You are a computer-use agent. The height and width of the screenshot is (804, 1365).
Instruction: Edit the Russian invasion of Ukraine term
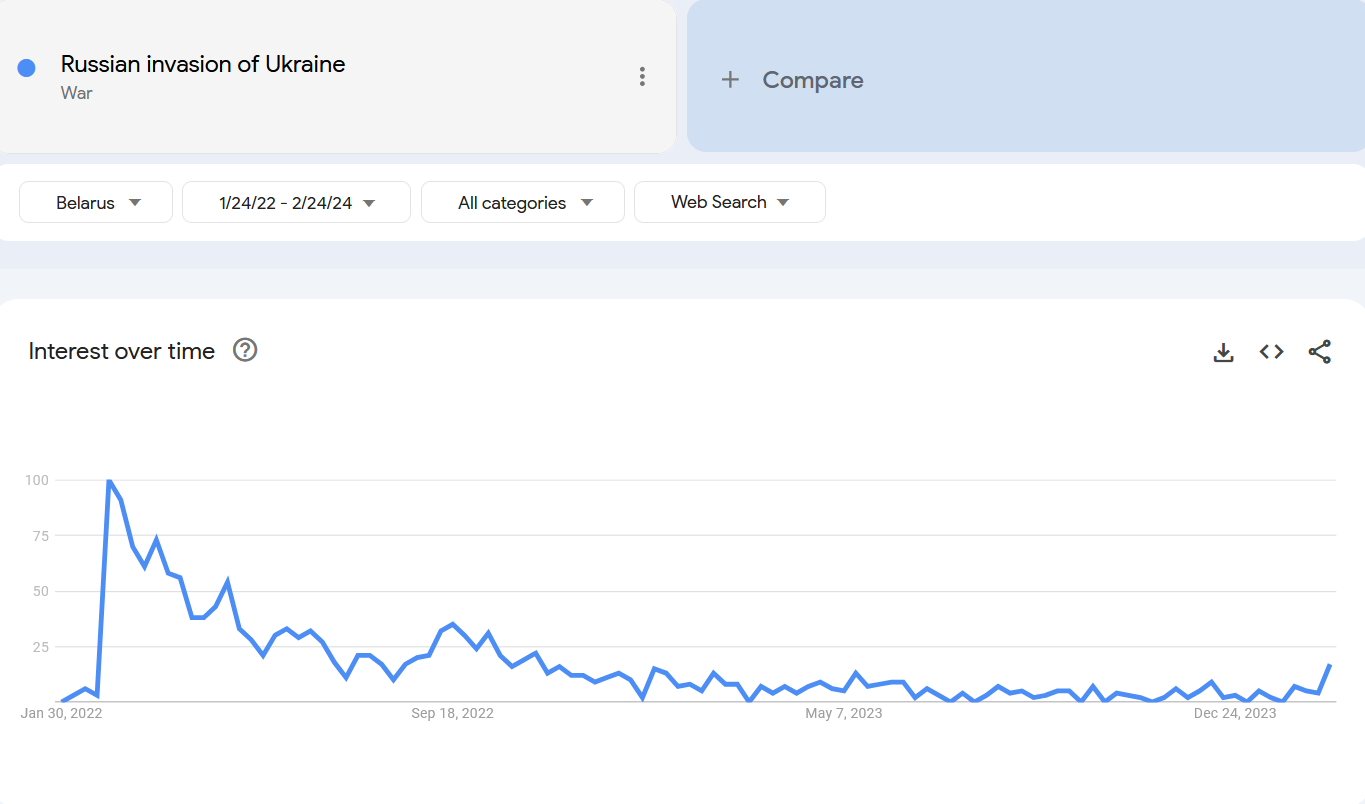pos(203,64)
